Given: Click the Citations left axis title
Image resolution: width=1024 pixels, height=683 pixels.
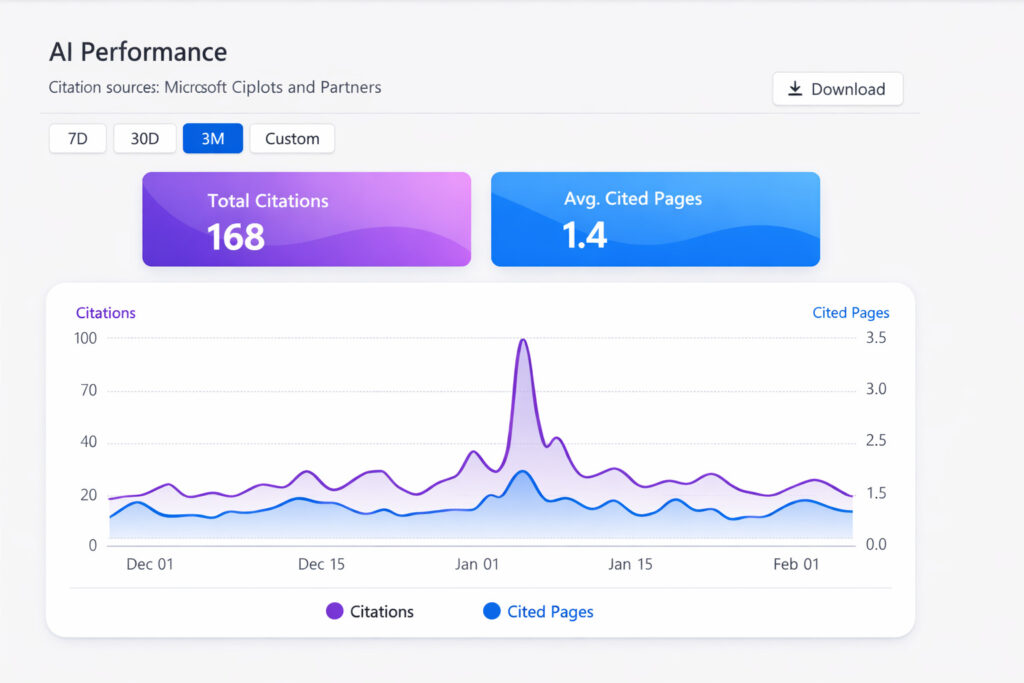Looking at the screenshot, I should click(x=106, y=313).
